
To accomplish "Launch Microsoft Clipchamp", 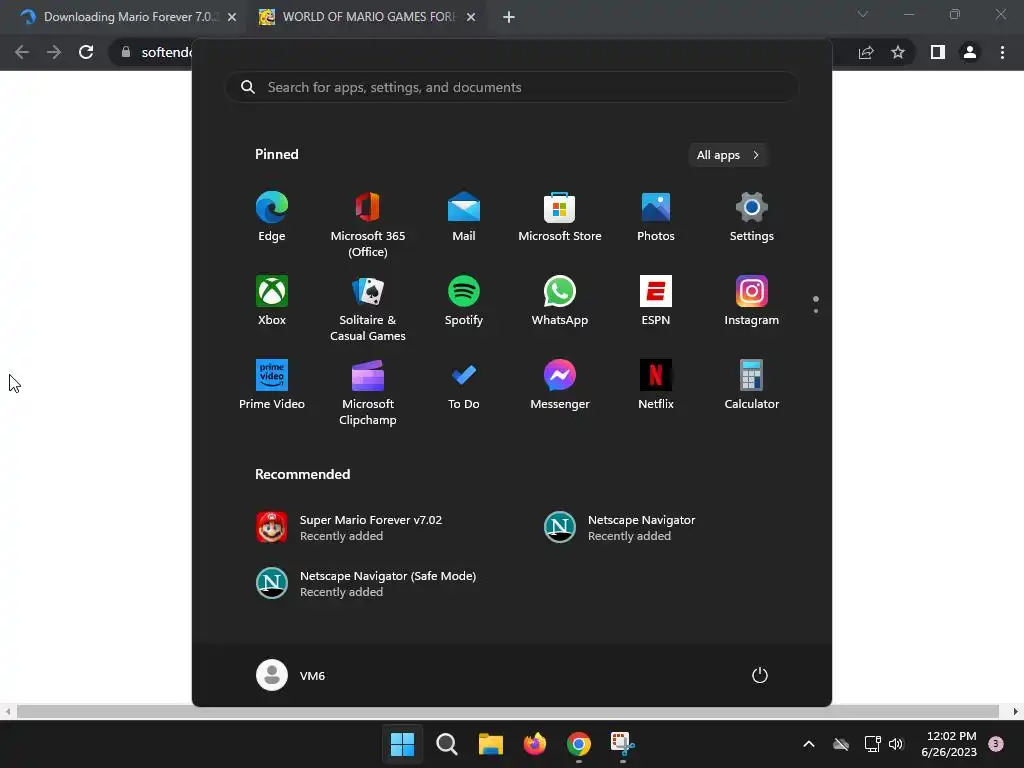I will point(368,392).
